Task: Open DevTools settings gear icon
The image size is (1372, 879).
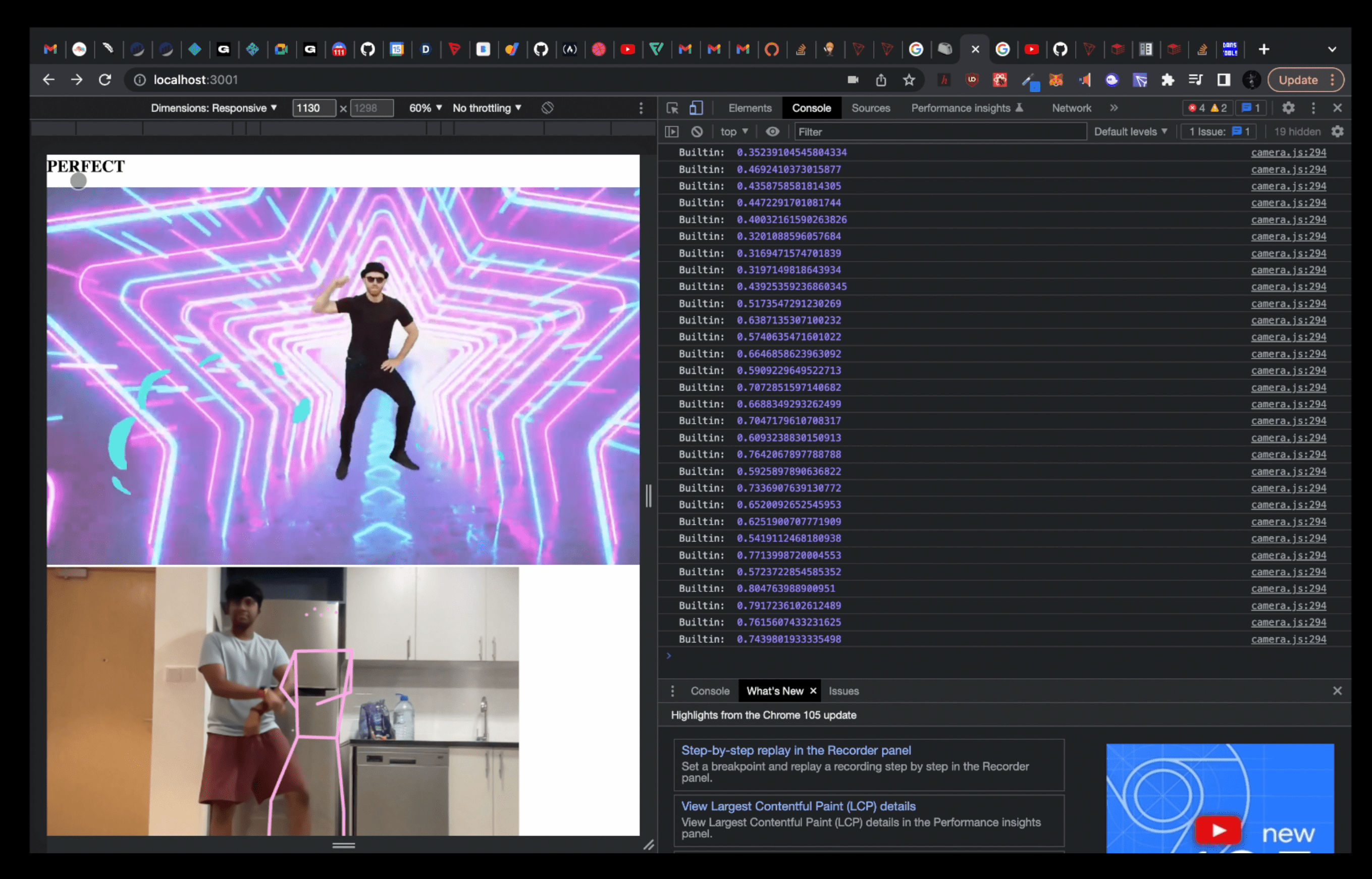Action: [x=1288, y=108]
